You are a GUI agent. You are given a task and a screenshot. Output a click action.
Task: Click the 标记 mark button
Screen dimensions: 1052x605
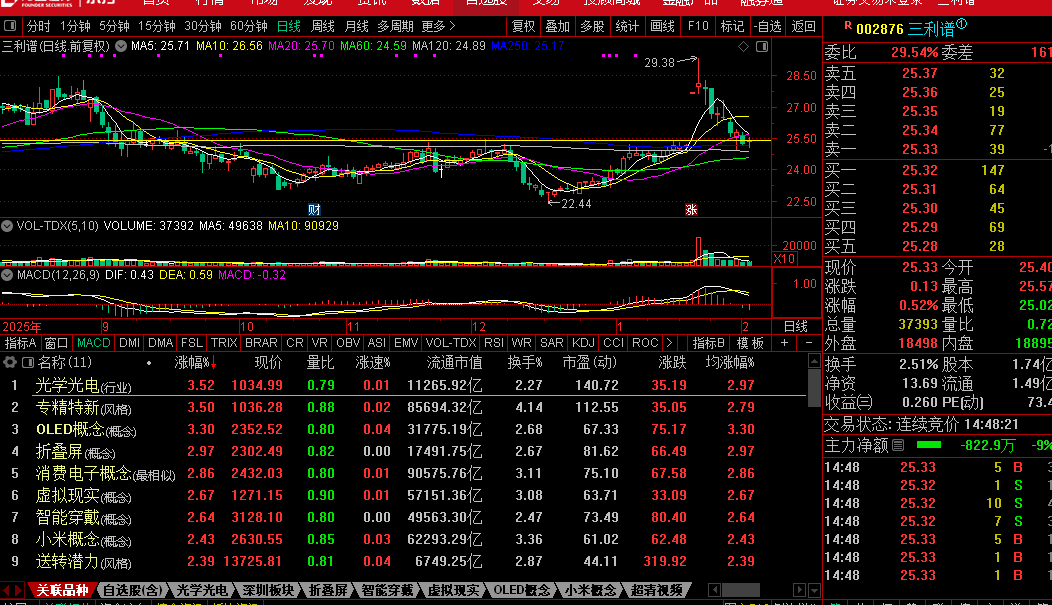tap(732, 26)
